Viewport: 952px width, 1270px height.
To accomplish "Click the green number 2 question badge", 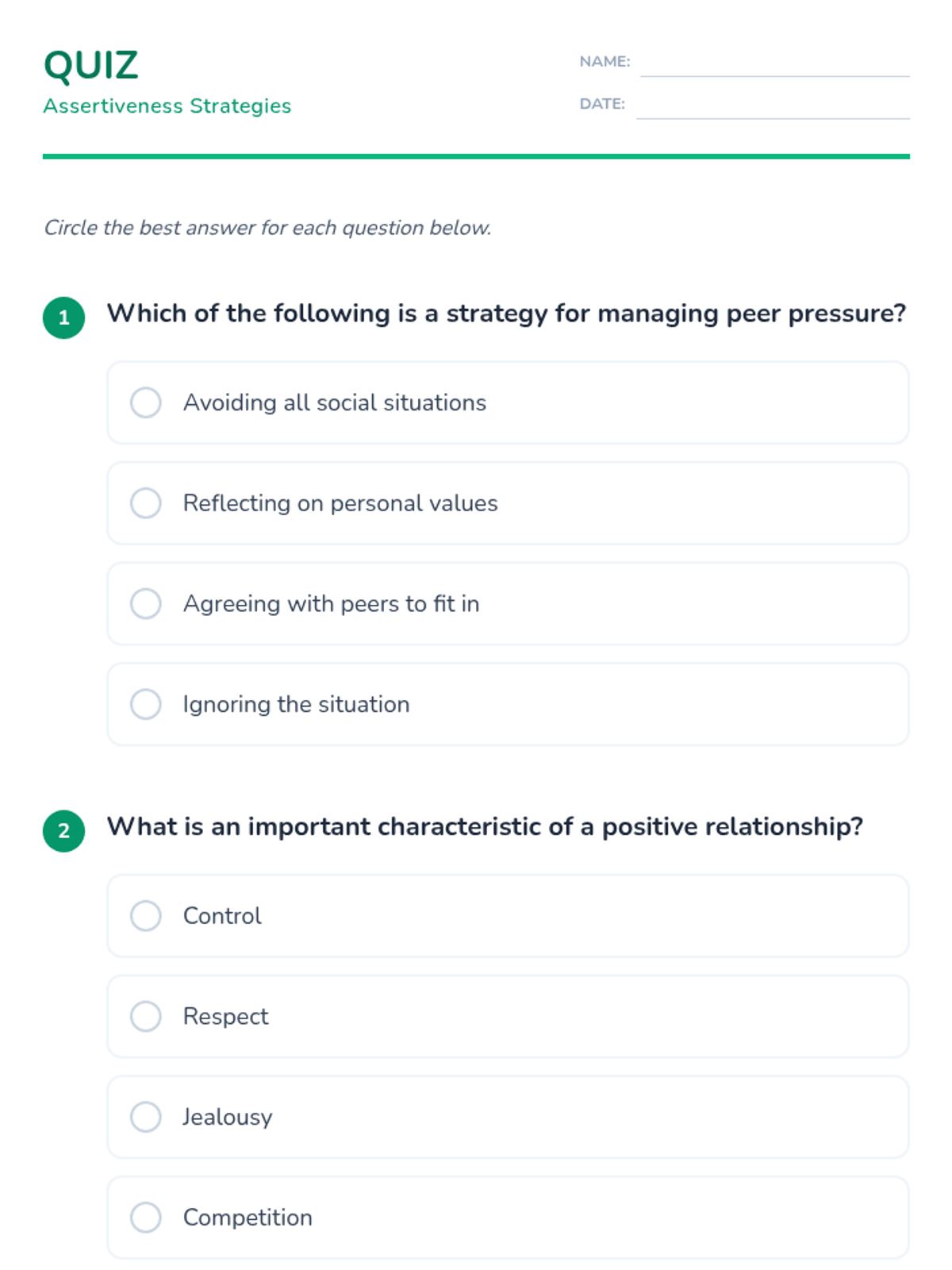I will point(64,831).
